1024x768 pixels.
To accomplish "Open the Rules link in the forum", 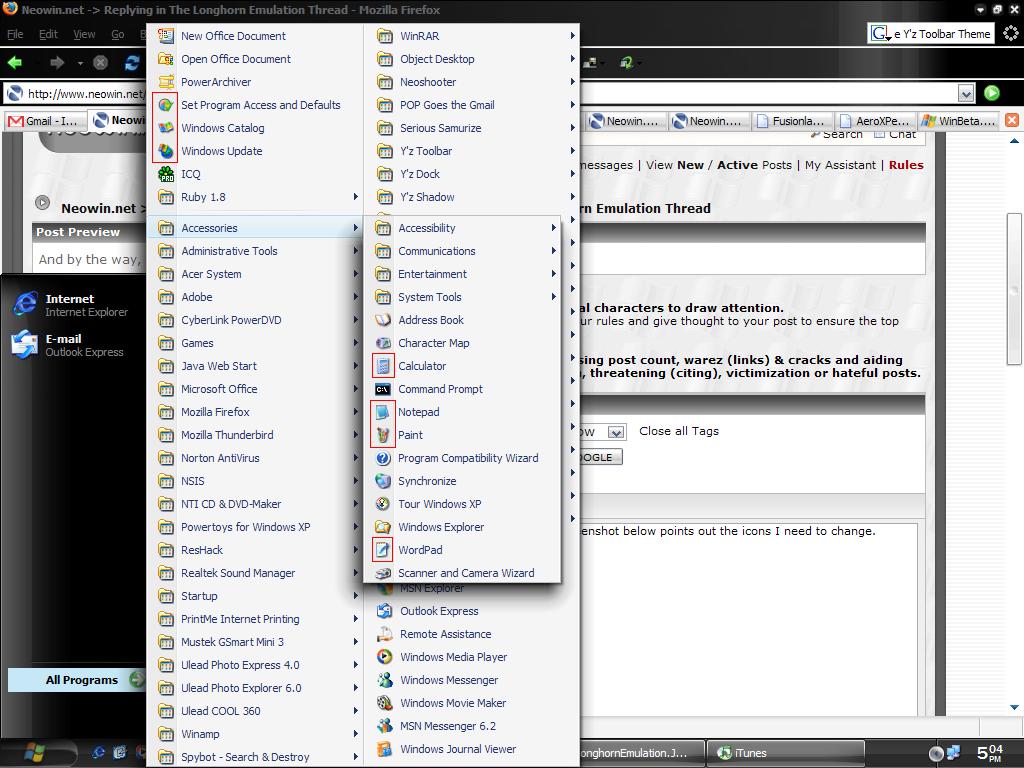I will pyautogui.click(x=905, y=165).
